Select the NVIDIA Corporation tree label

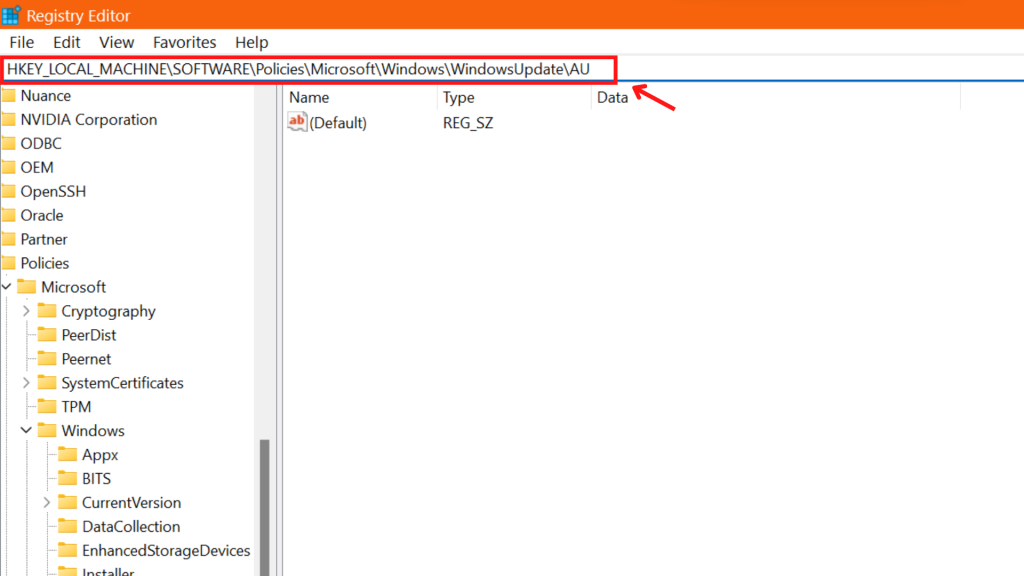click(89, 120)
